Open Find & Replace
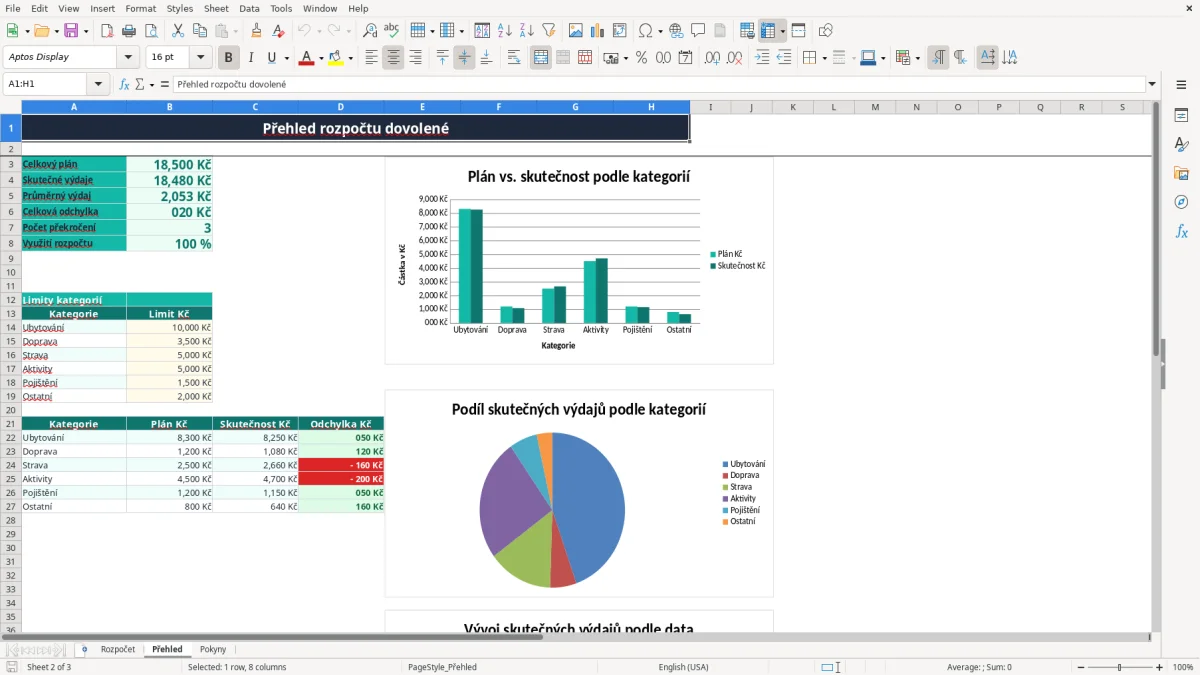The height and width of the screenshot is (675, 1200). click(x=370, y=31)
